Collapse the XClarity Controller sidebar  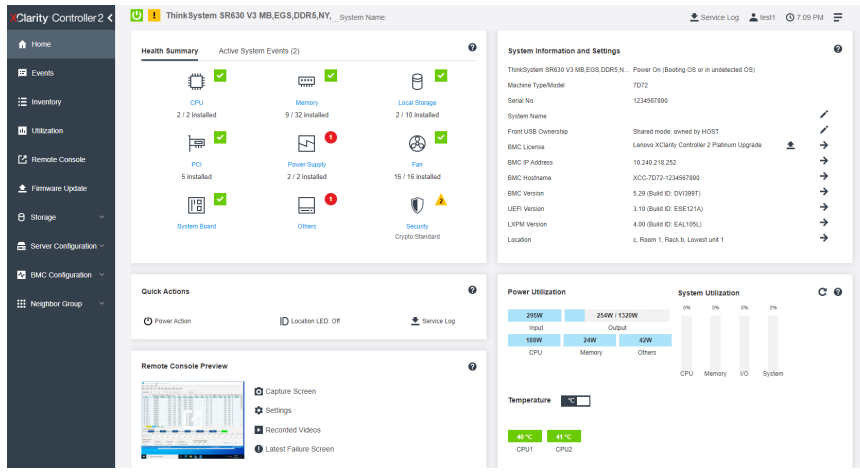[x=110, y=18]
